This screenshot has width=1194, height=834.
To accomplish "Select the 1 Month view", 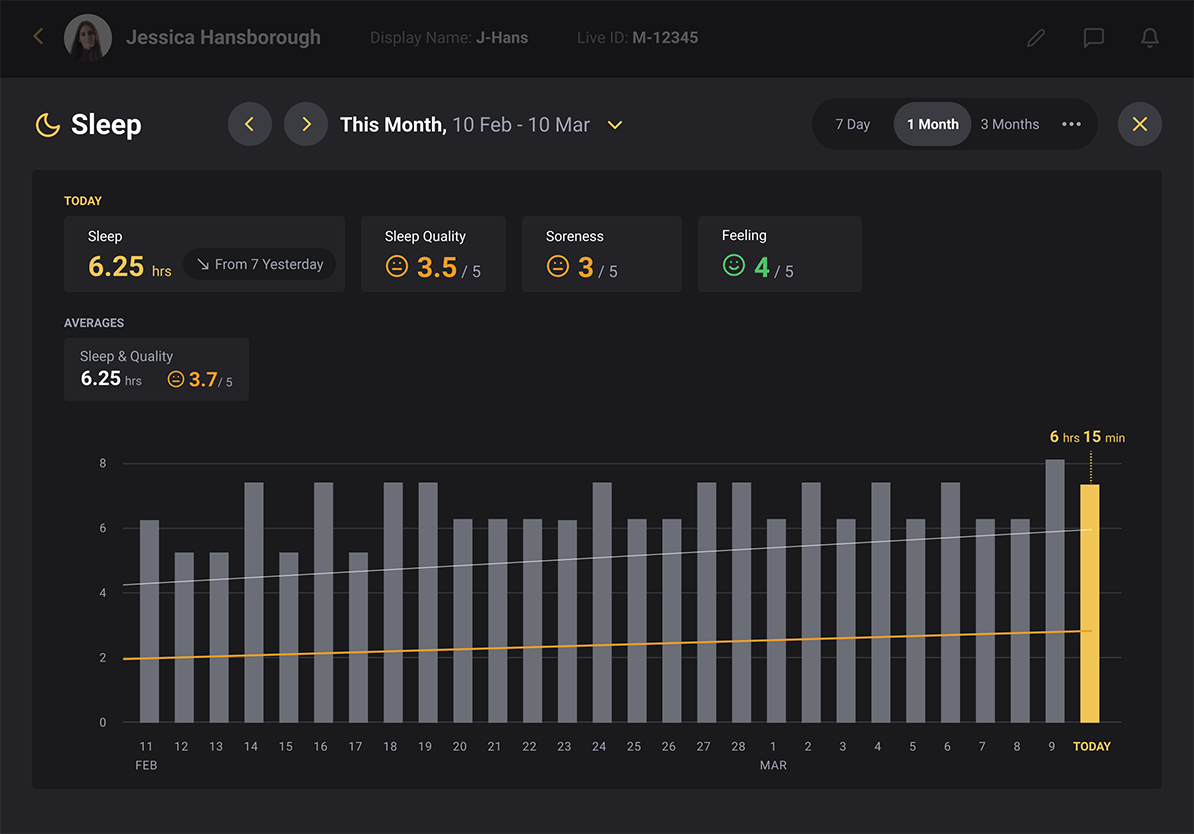I will (x=932, y=125).
